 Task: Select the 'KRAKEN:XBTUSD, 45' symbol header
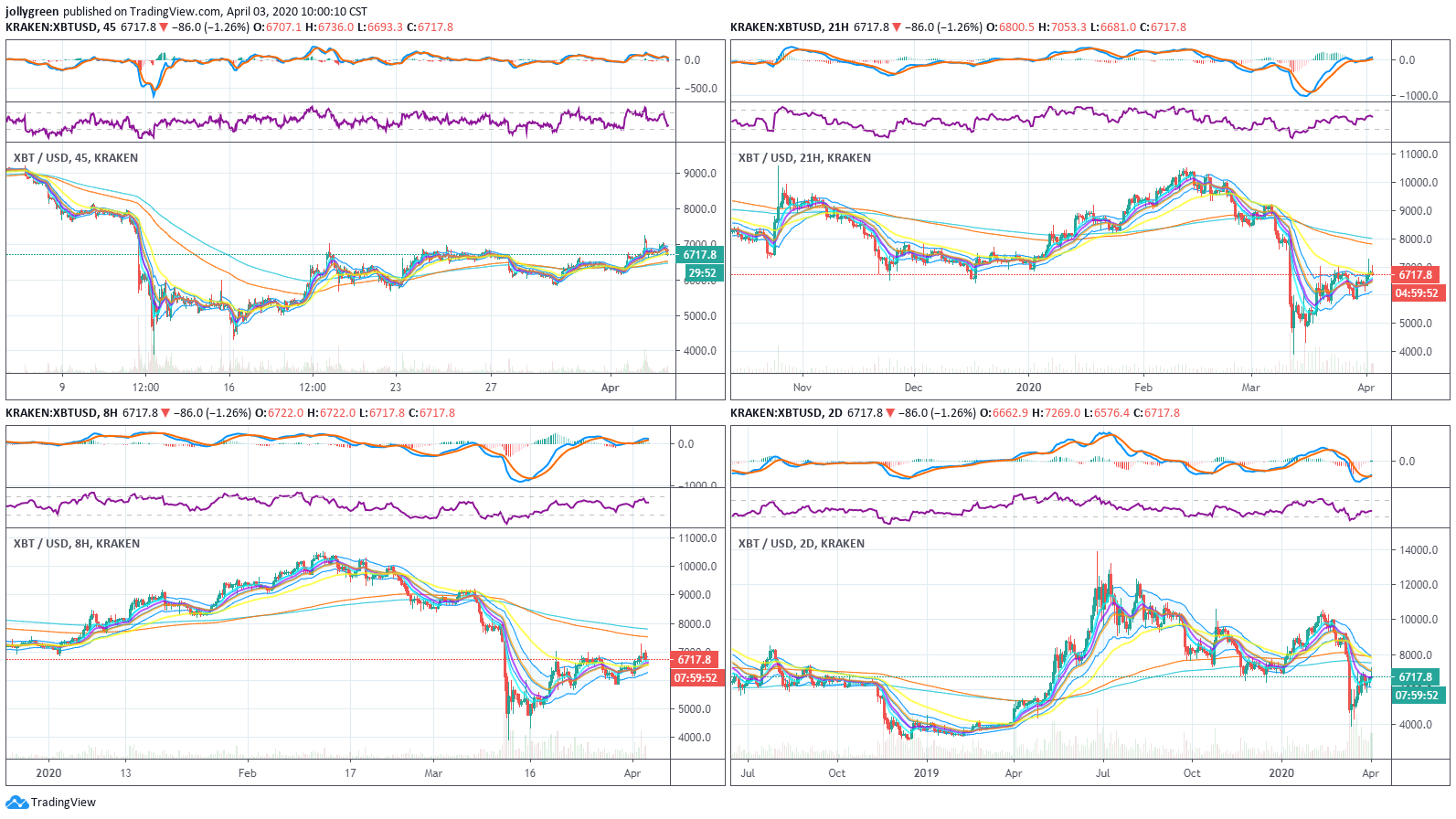coord(60,27)
